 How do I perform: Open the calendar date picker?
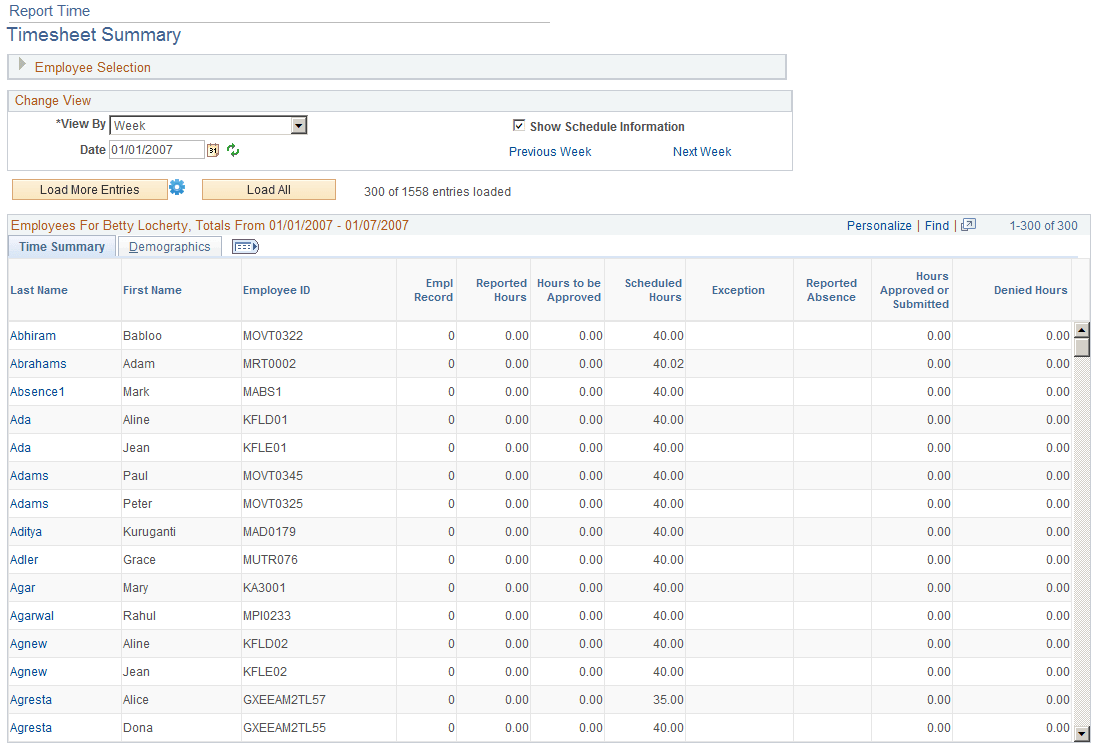[213, 148]
